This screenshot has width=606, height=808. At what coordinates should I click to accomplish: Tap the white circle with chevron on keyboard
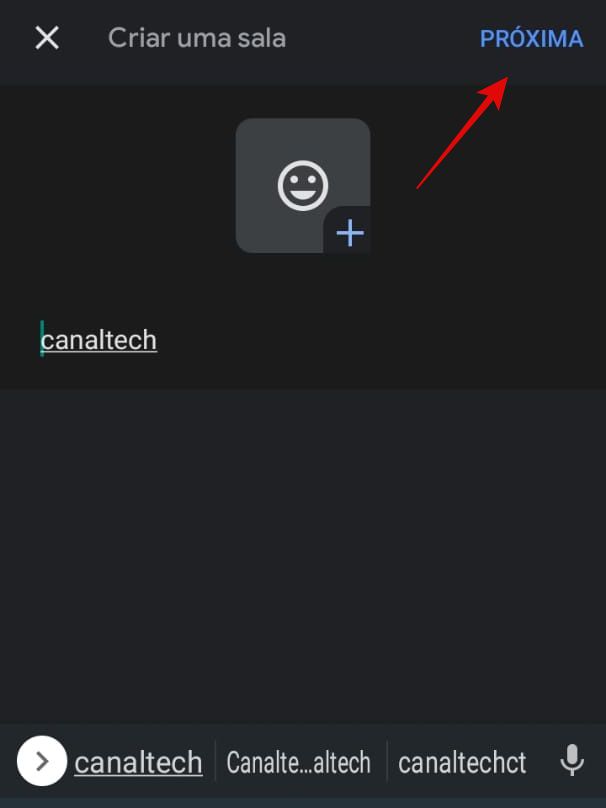[x=42, y=761]
